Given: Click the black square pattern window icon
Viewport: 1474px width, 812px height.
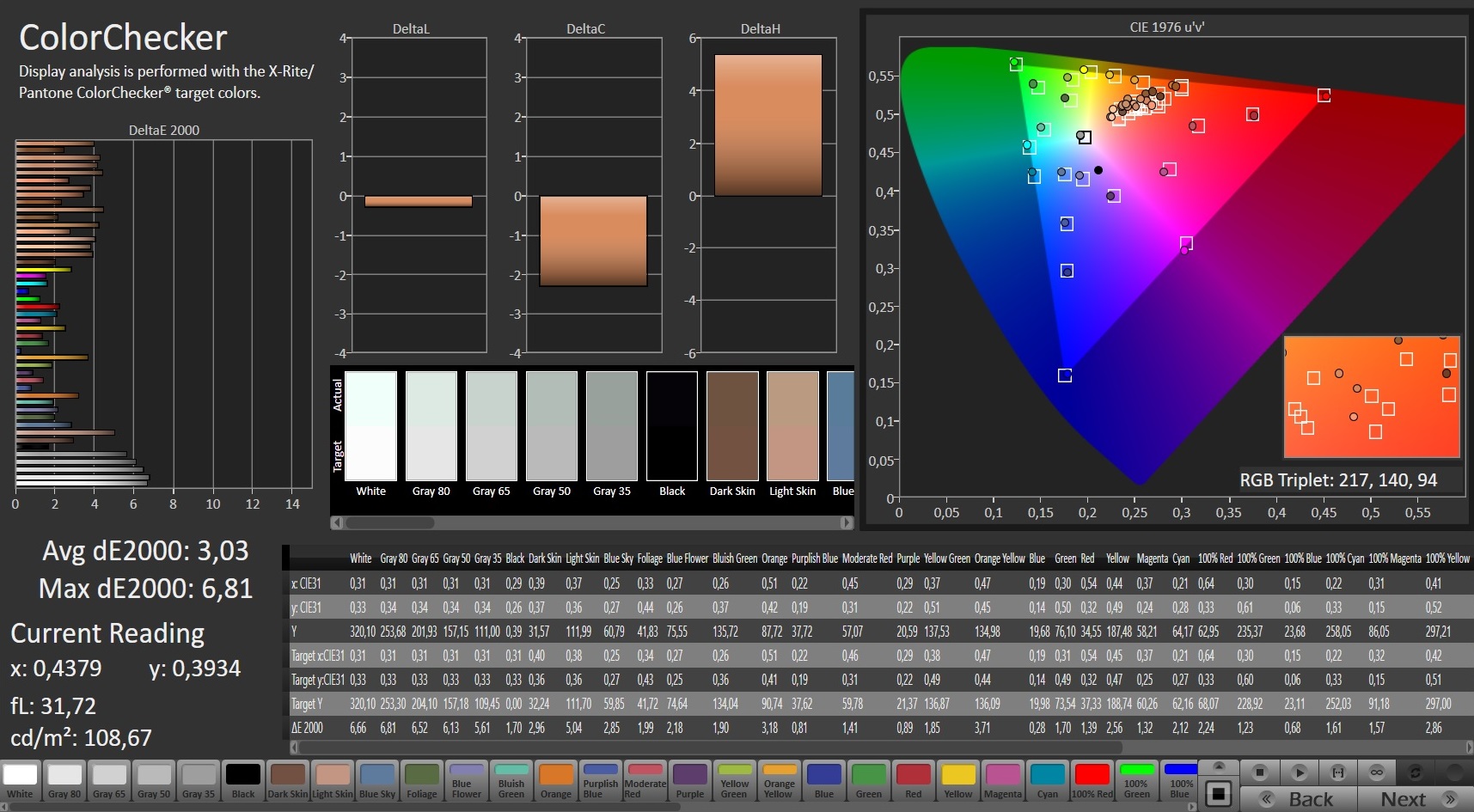Looking at the screenshot, I should pos(1219,795).
